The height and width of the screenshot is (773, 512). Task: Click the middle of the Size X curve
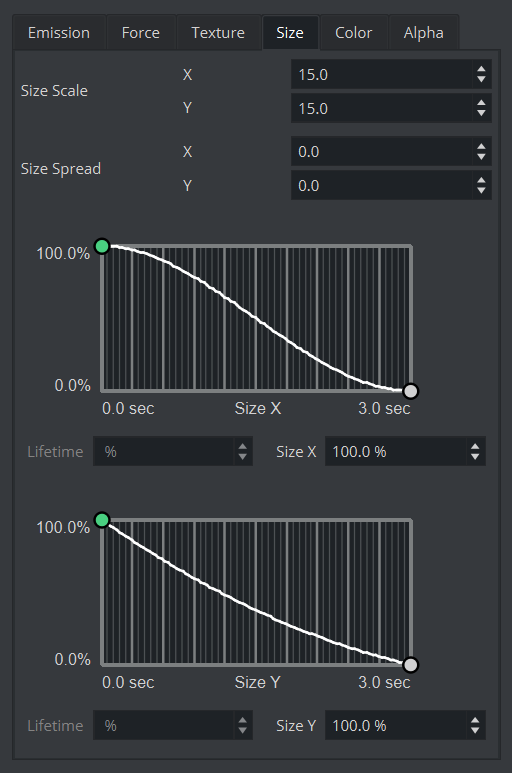pos(256,318)
